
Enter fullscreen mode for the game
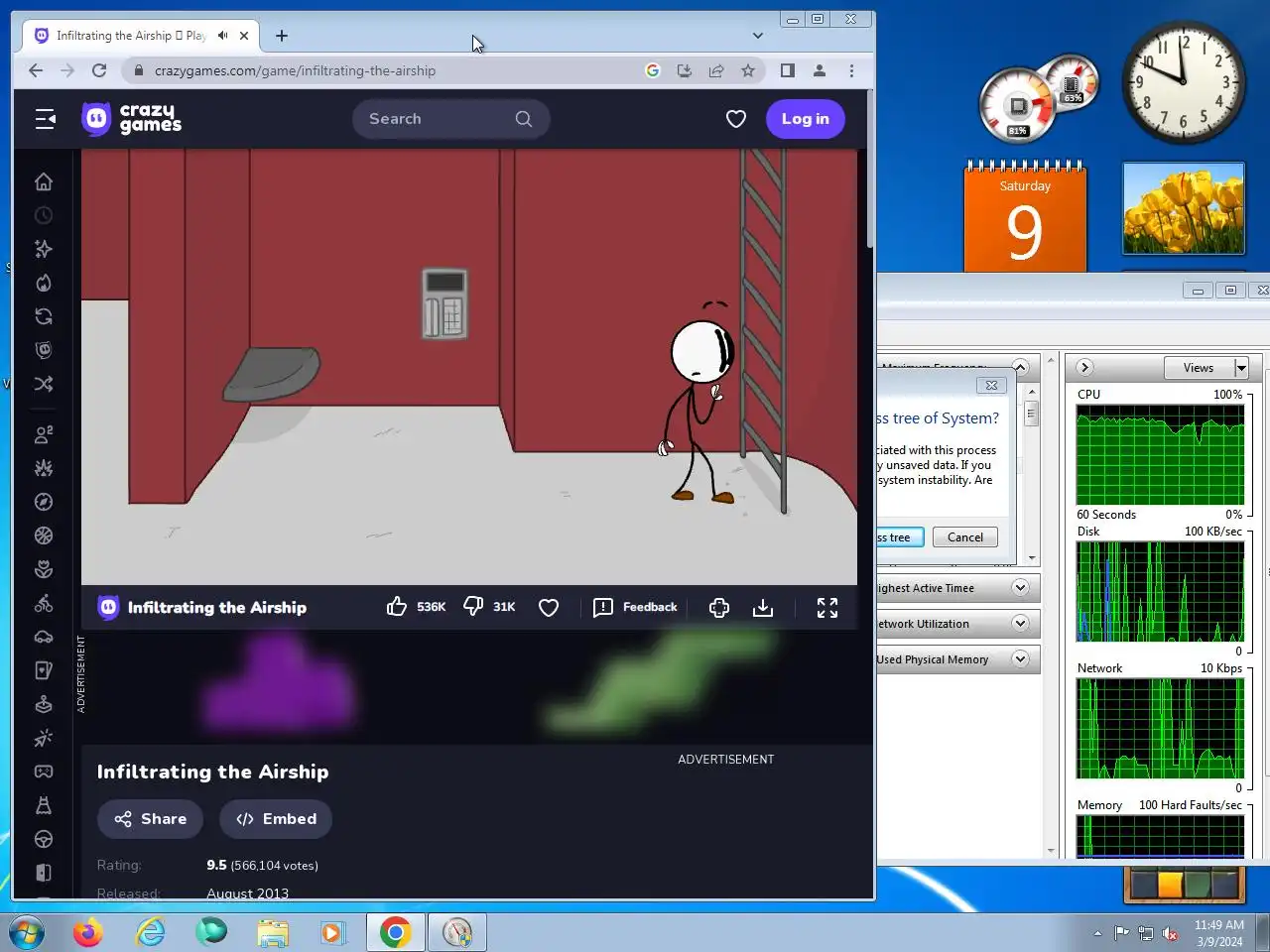click(x=827, y=608)
